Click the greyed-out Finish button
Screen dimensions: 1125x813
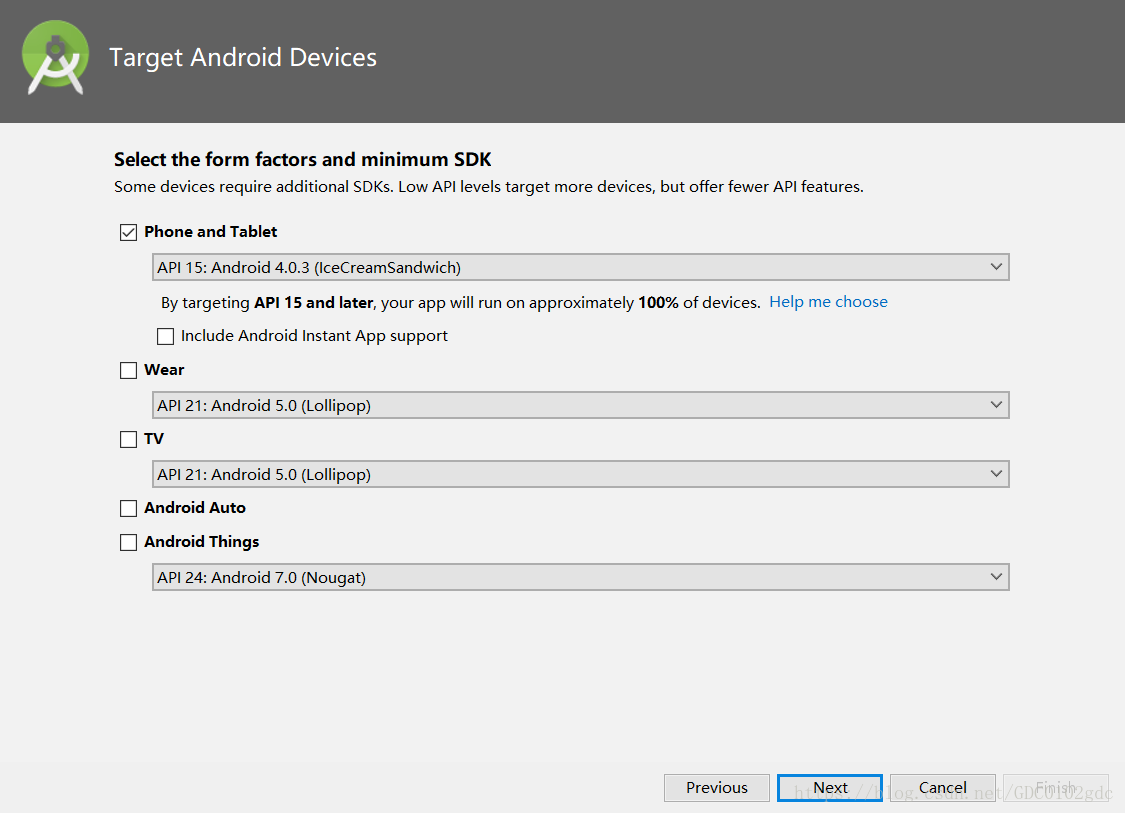(1055, 787)
